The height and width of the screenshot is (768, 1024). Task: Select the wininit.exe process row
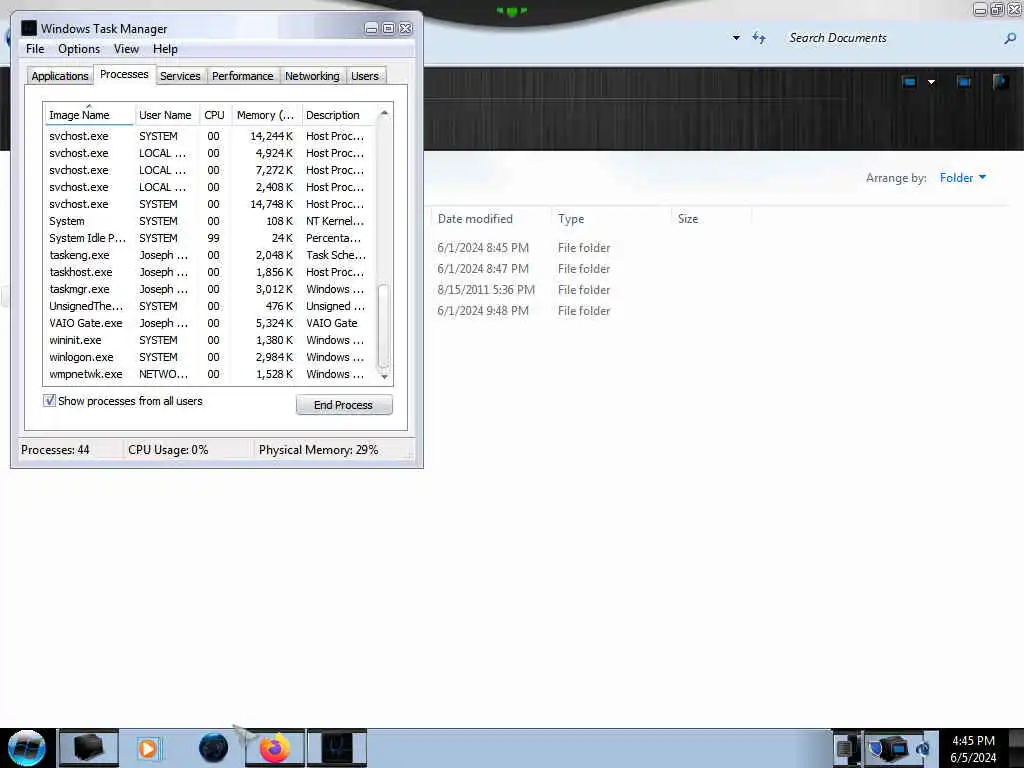pos(210,340)
